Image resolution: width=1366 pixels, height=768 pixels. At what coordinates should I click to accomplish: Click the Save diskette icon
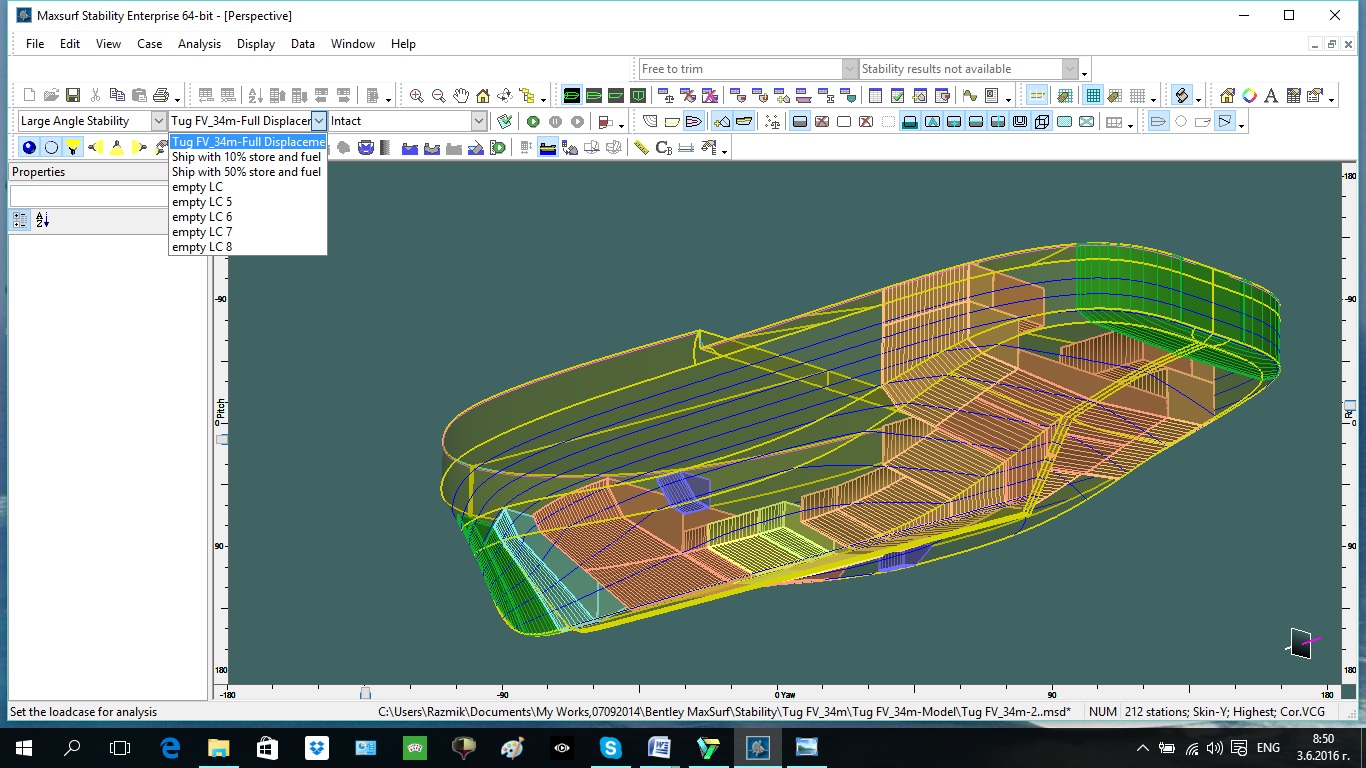73,96
